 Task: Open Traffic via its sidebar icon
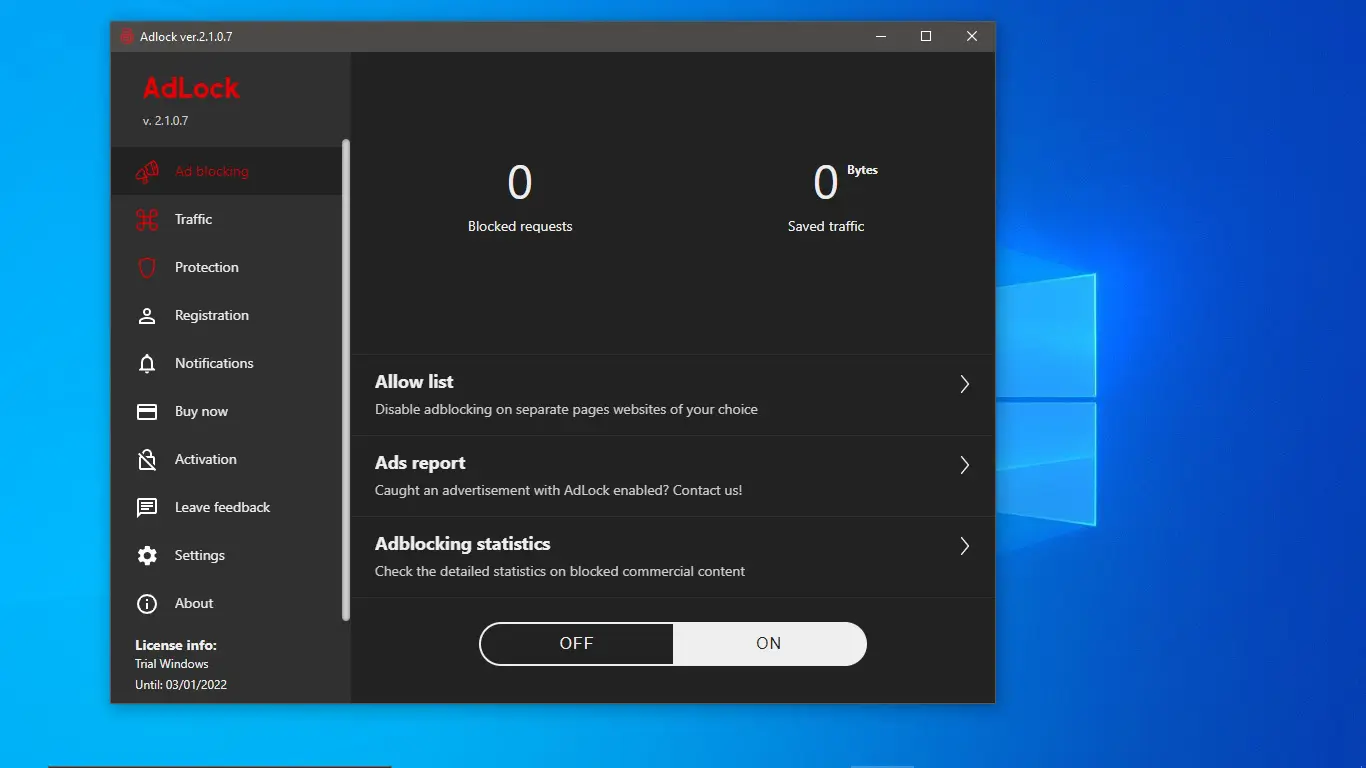[146, 219]
